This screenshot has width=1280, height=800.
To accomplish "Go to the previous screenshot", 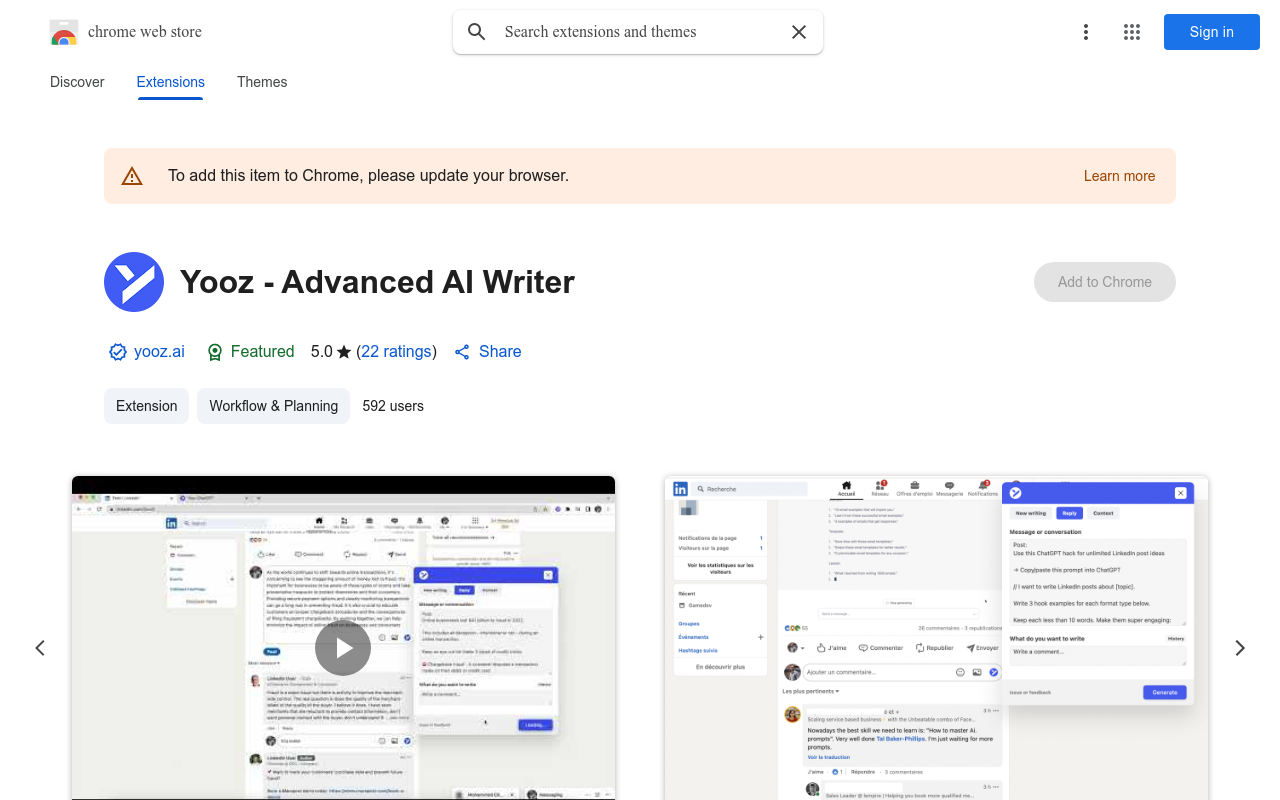I will [x=40, y=648].
